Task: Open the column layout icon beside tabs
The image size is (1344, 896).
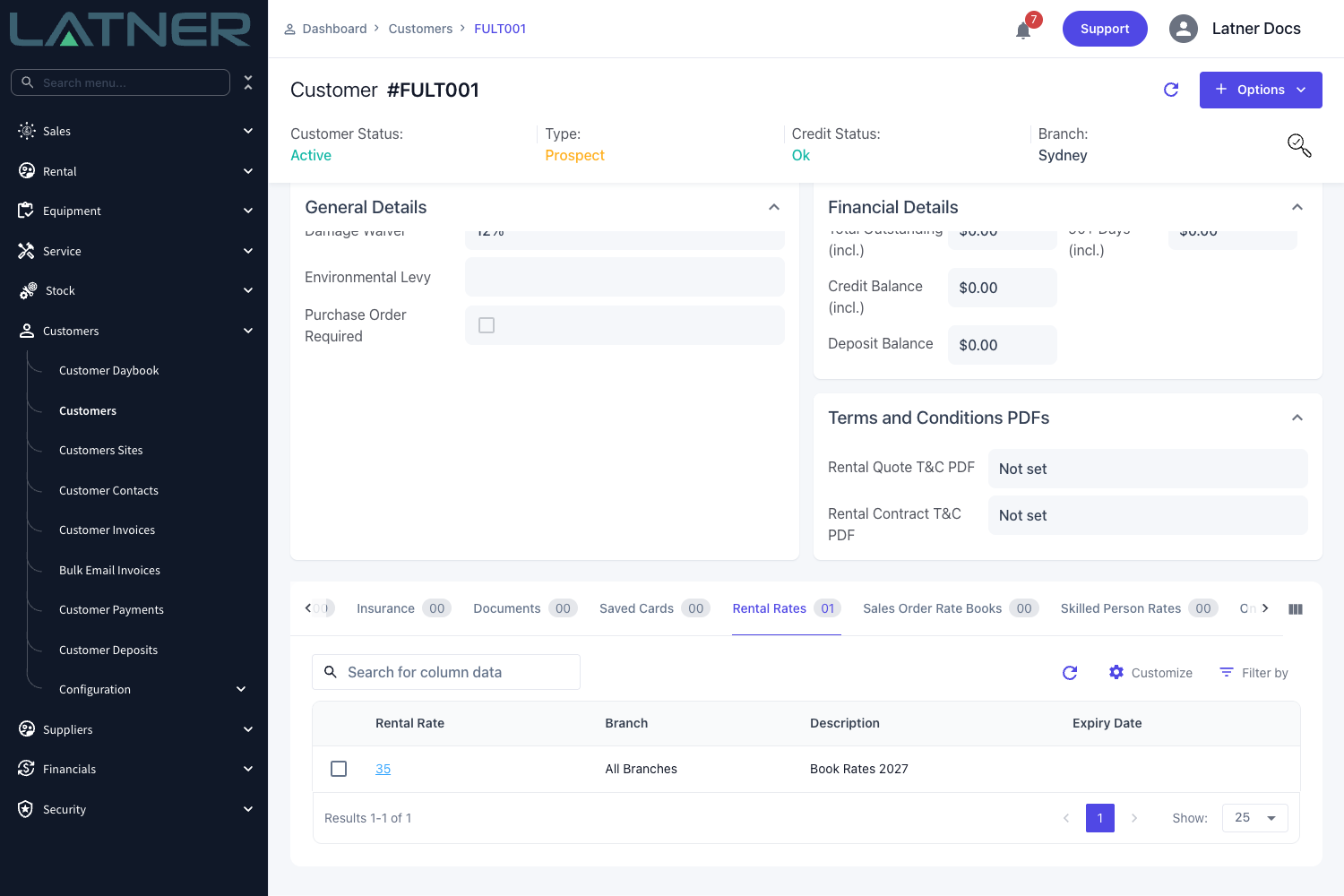Action: [1296, 609]
